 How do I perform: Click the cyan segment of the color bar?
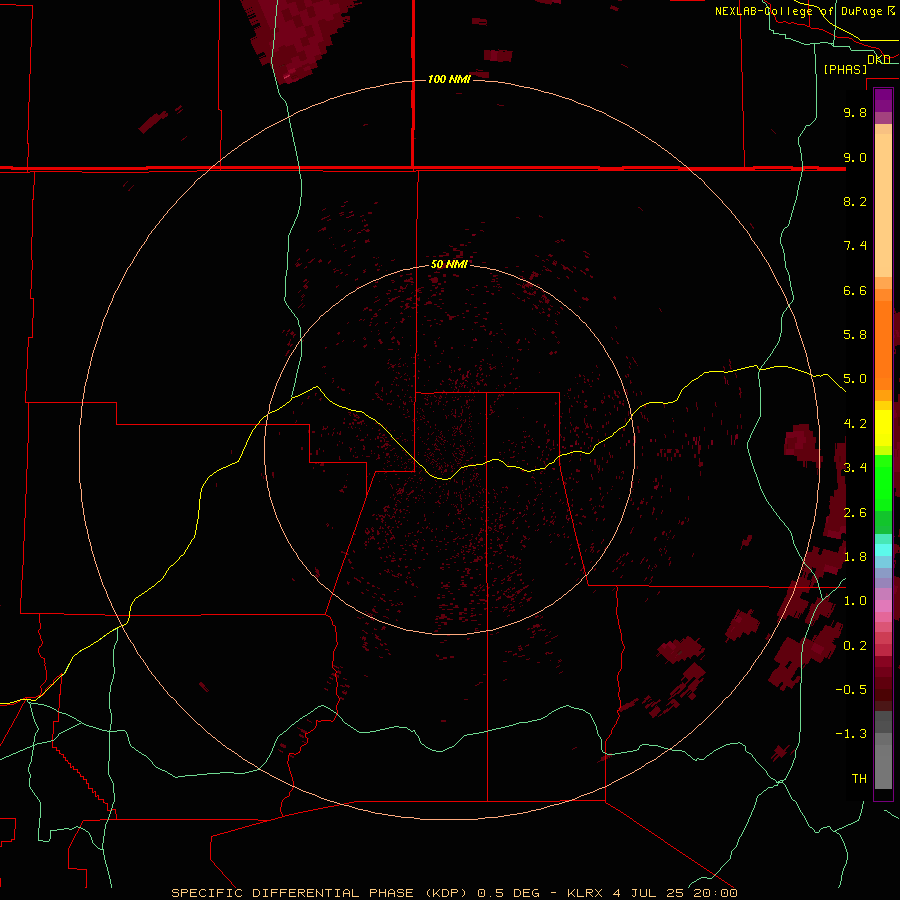(883, 550)
